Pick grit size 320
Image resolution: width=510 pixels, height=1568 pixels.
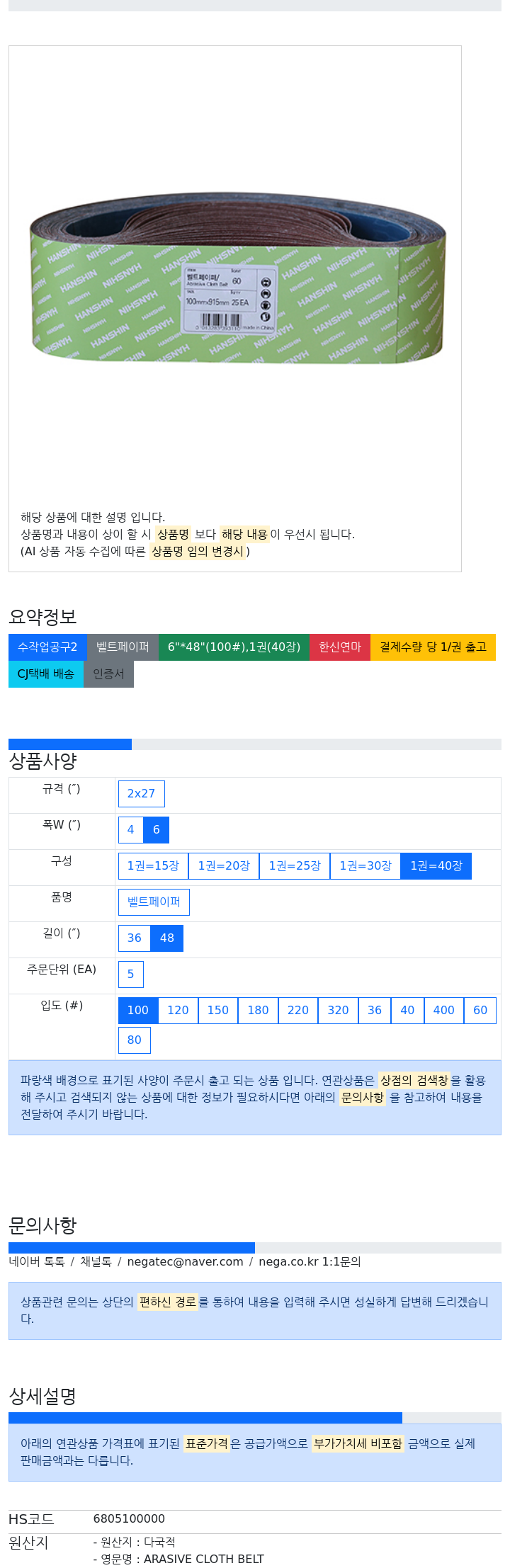click(x=338, y=1011)
